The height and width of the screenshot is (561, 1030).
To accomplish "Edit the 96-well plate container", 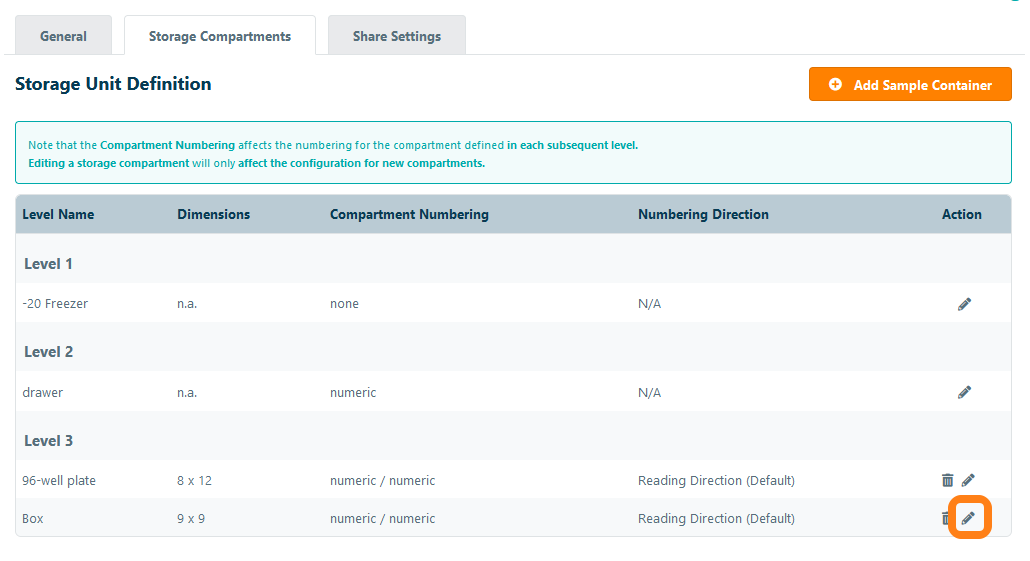I will (968, 481).
